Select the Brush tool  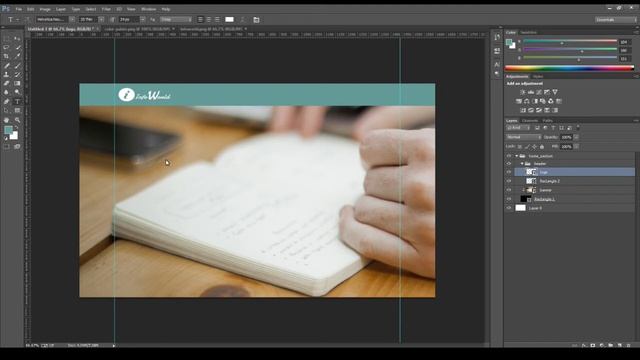18,65
